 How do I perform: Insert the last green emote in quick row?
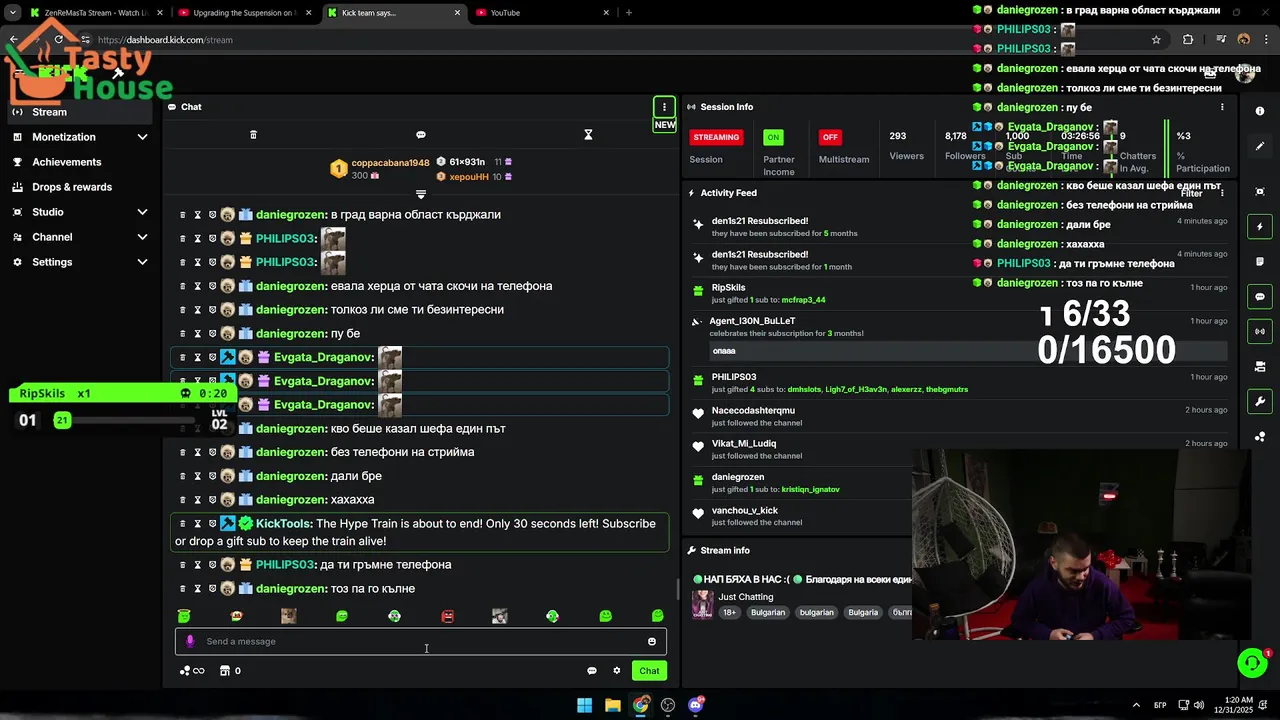point(658,616)
